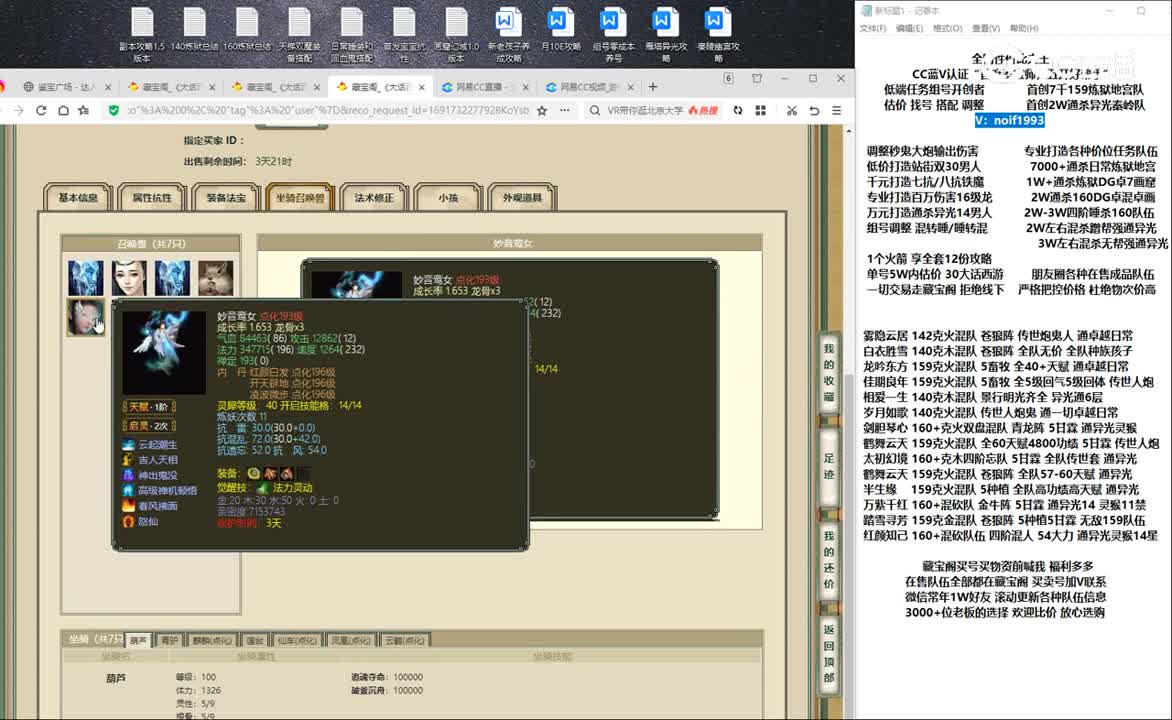
Task: Go forward in browser history
Action: tap(19, 111)
